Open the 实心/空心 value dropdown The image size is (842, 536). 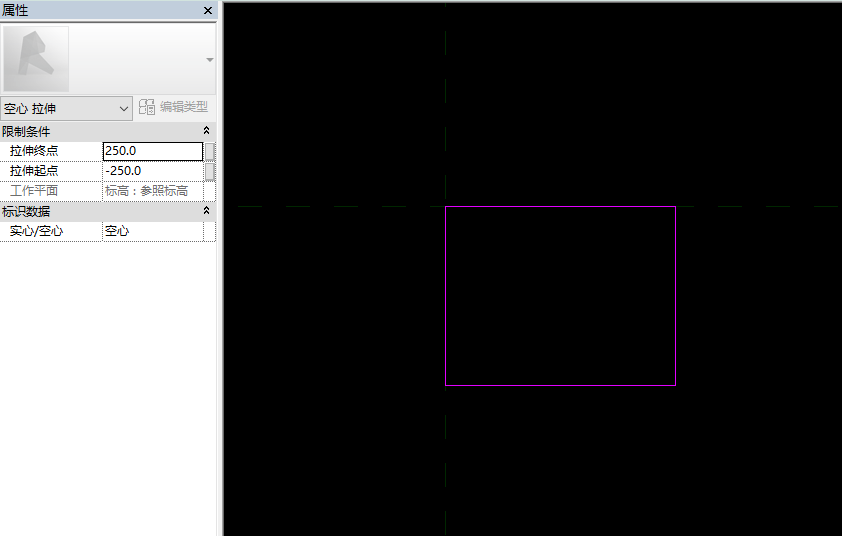[x=152, y=231]
